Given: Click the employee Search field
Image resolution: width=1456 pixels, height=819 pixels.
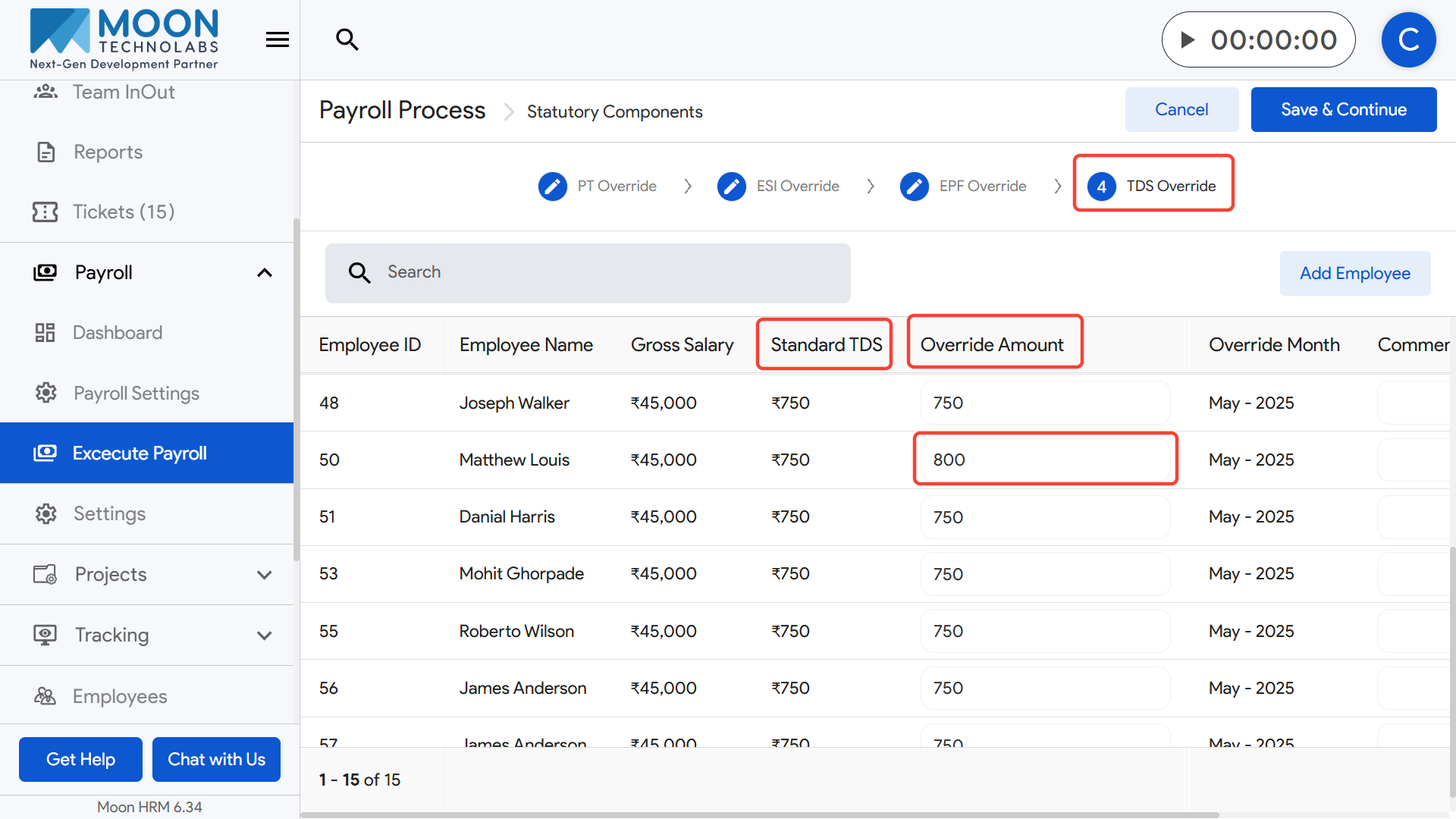Looking at the screenshot, I should pyautogui.click(x=588, y=273).
